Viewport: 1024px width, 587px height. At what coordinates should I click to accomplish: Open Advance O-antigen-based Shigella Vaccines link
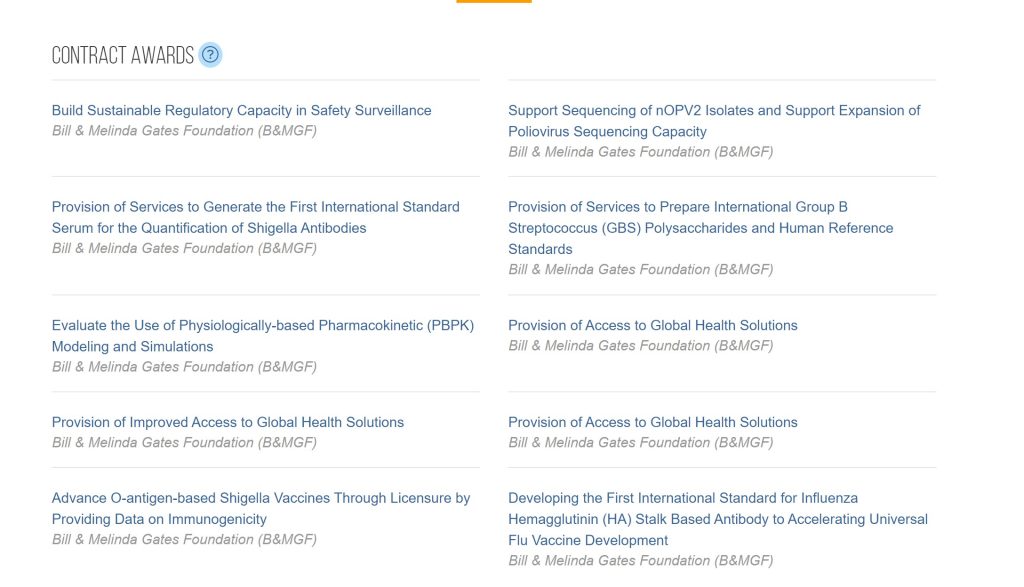[261, 508]
